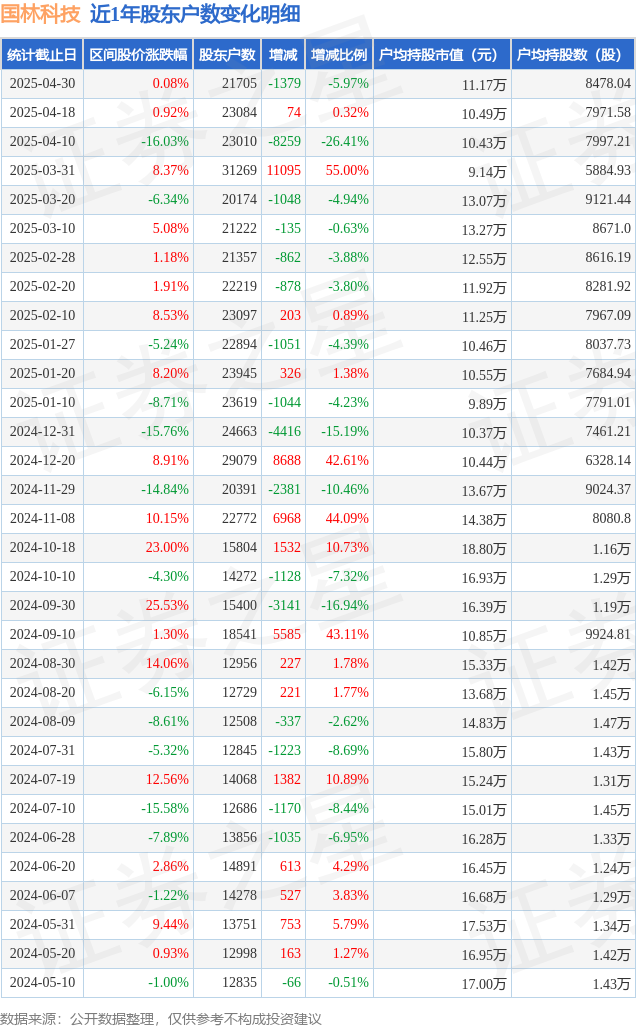
Task: Click the 2024-05-10 date cell
Action: [x=43, y=982]
